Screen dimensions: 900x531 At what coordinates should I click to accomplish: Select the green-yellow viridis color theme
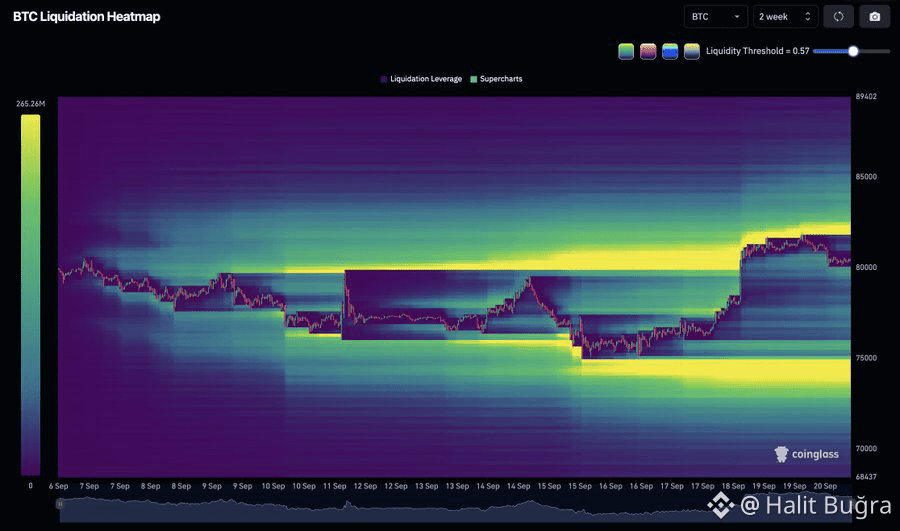tap(626, 51)
